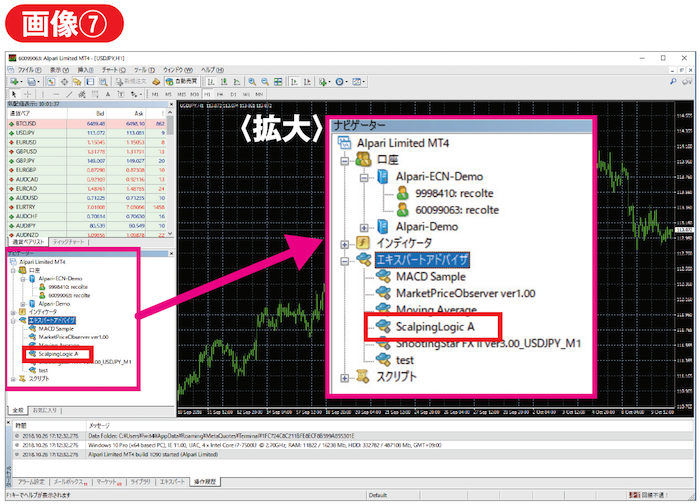Select MACD Sample in small Navigator
Screen dimensions: 700x504
(x=56, y=329)
